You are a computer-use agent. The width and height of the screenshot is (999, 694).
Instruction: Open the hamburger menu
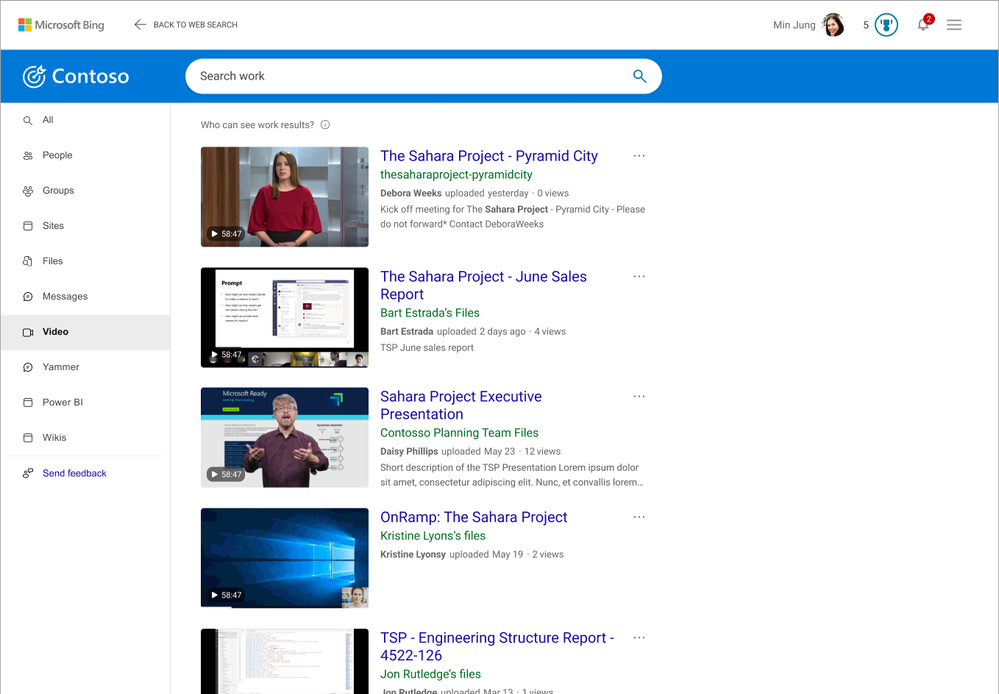pos(954,25)
